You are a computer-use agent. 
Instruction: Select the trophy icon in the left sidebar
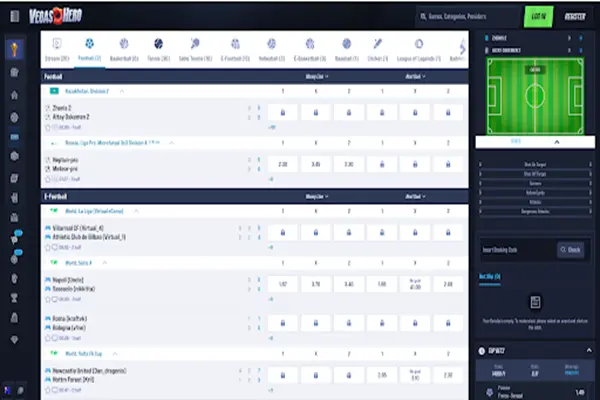[15, 49]
